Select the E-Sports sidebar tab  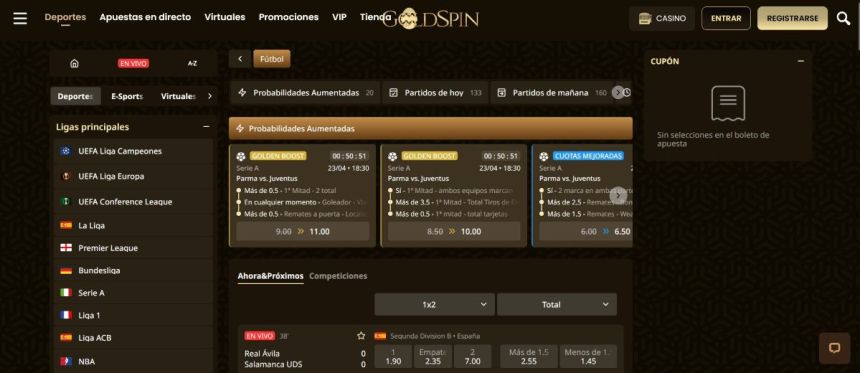coord(127,96)
